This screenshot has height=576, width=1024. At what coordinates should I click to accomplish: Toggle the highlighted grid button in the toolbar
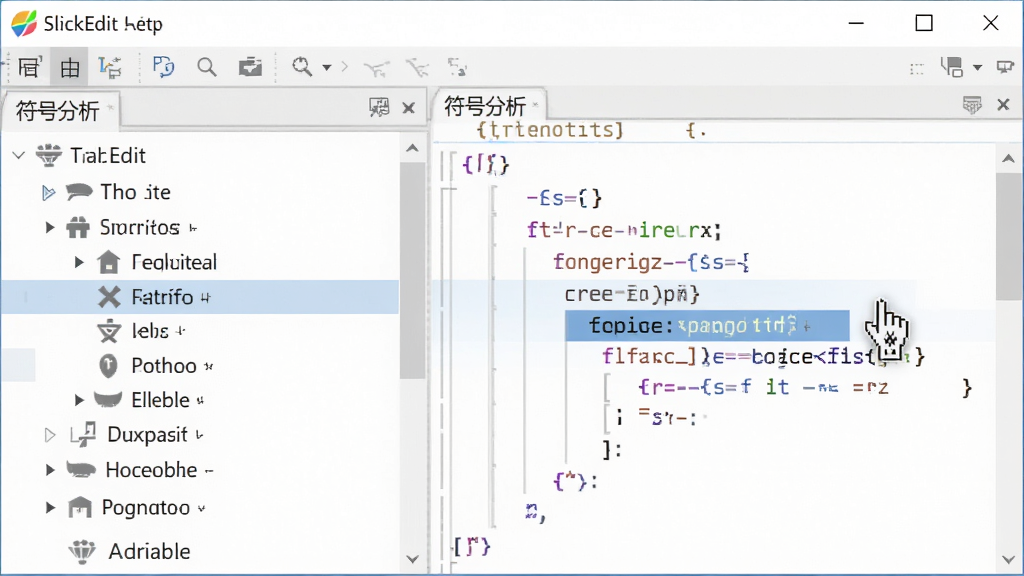69,67
